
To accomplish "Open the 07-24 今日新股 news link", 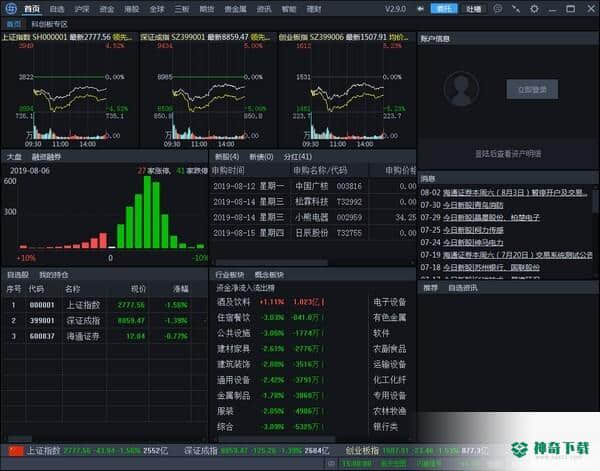I will pyautogui.click(x=473, y=243).
